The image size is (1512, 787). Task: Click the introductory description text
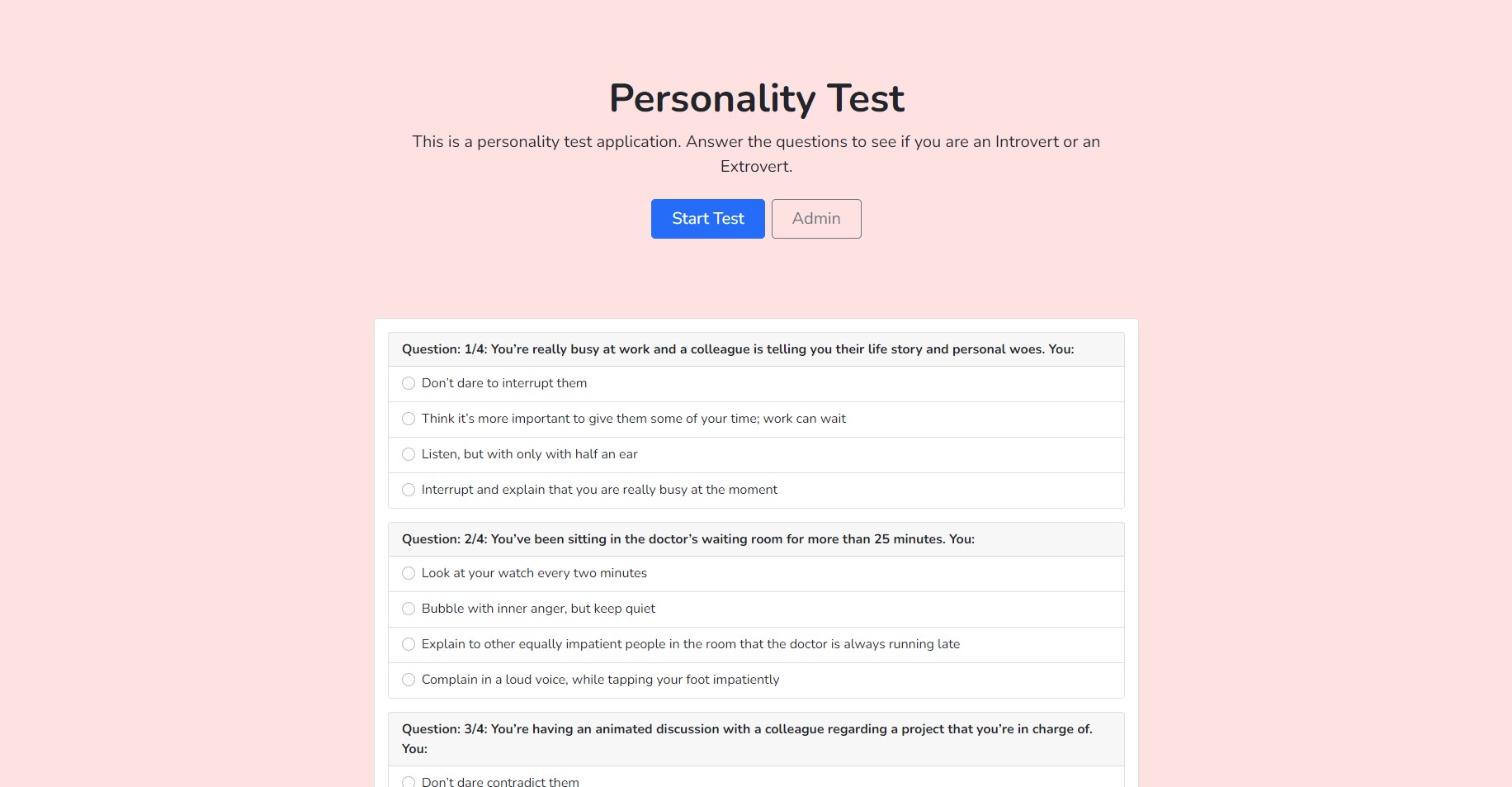coord(755,154)
